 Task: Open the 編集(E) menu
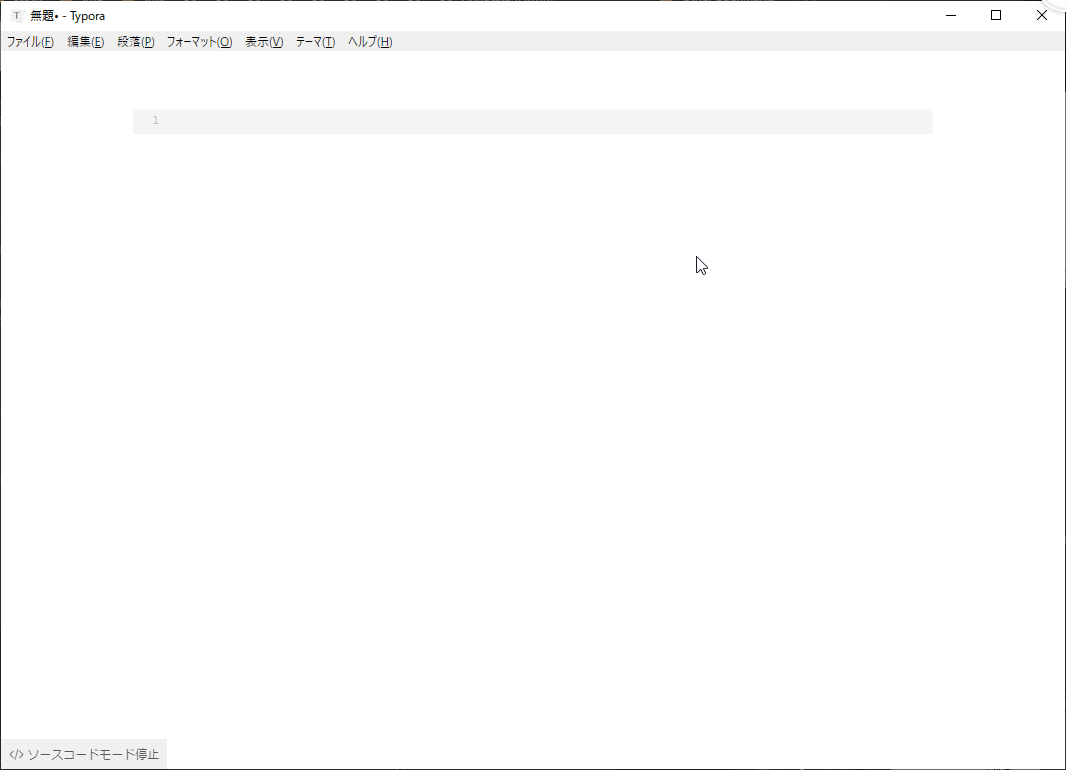pyautogui.click(x=86, y=42)
